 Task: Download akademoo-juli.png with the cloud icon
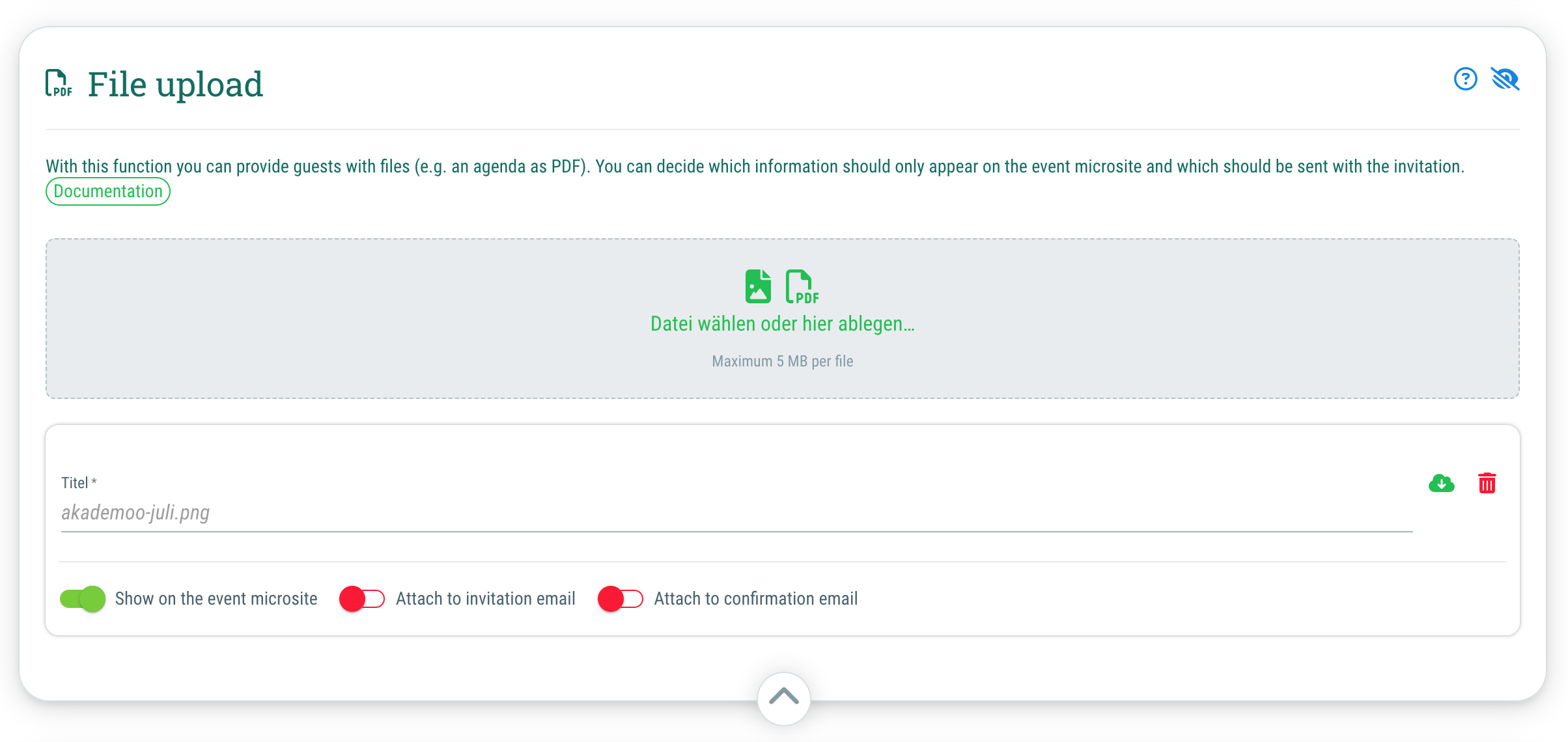click(1442, 483)
